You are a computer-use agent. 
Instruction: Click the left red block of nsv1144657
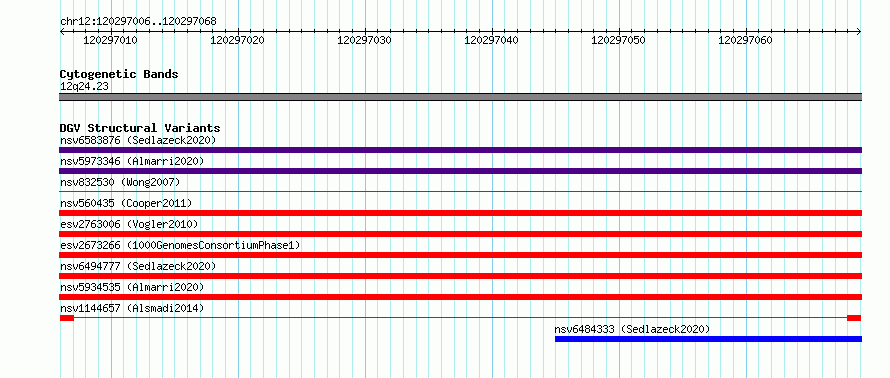pos(67,318)
